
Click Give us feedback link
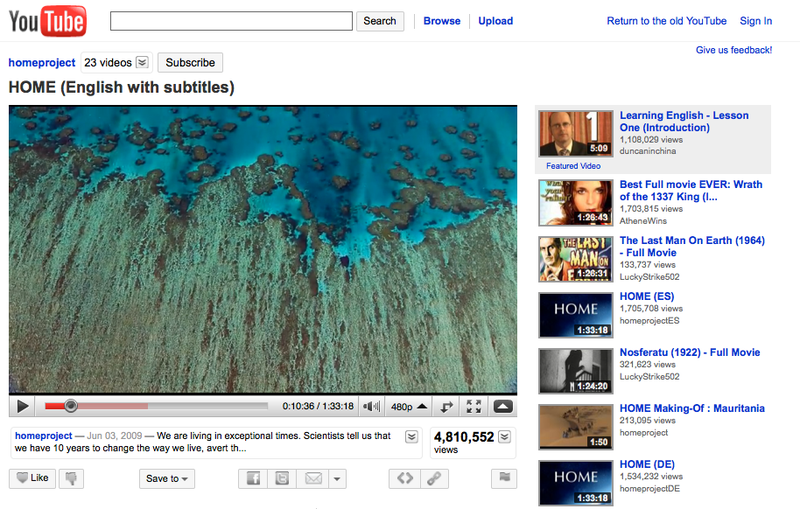click(x=734, y=50)
